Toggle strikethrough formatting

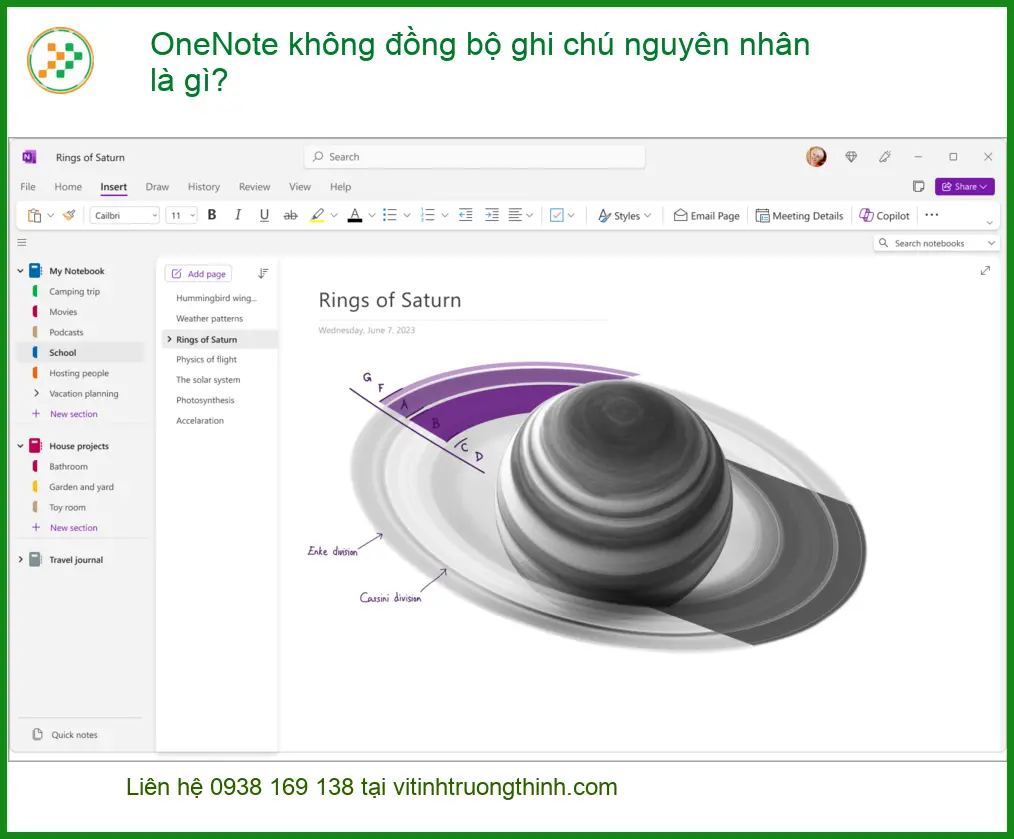coord(290,215)
